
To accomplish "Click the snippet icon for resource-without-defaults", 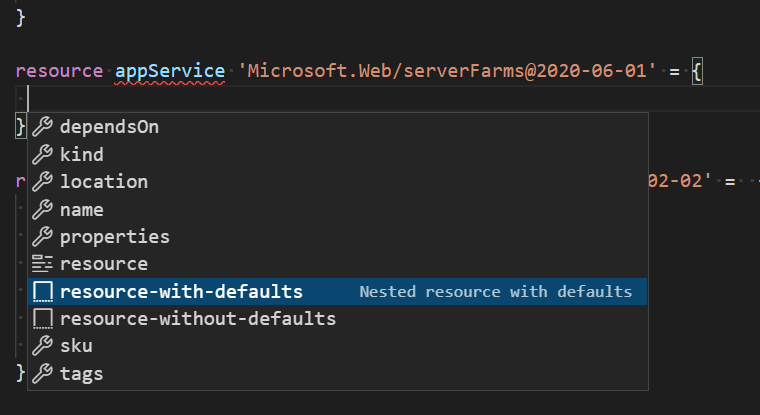I will 42,319.
